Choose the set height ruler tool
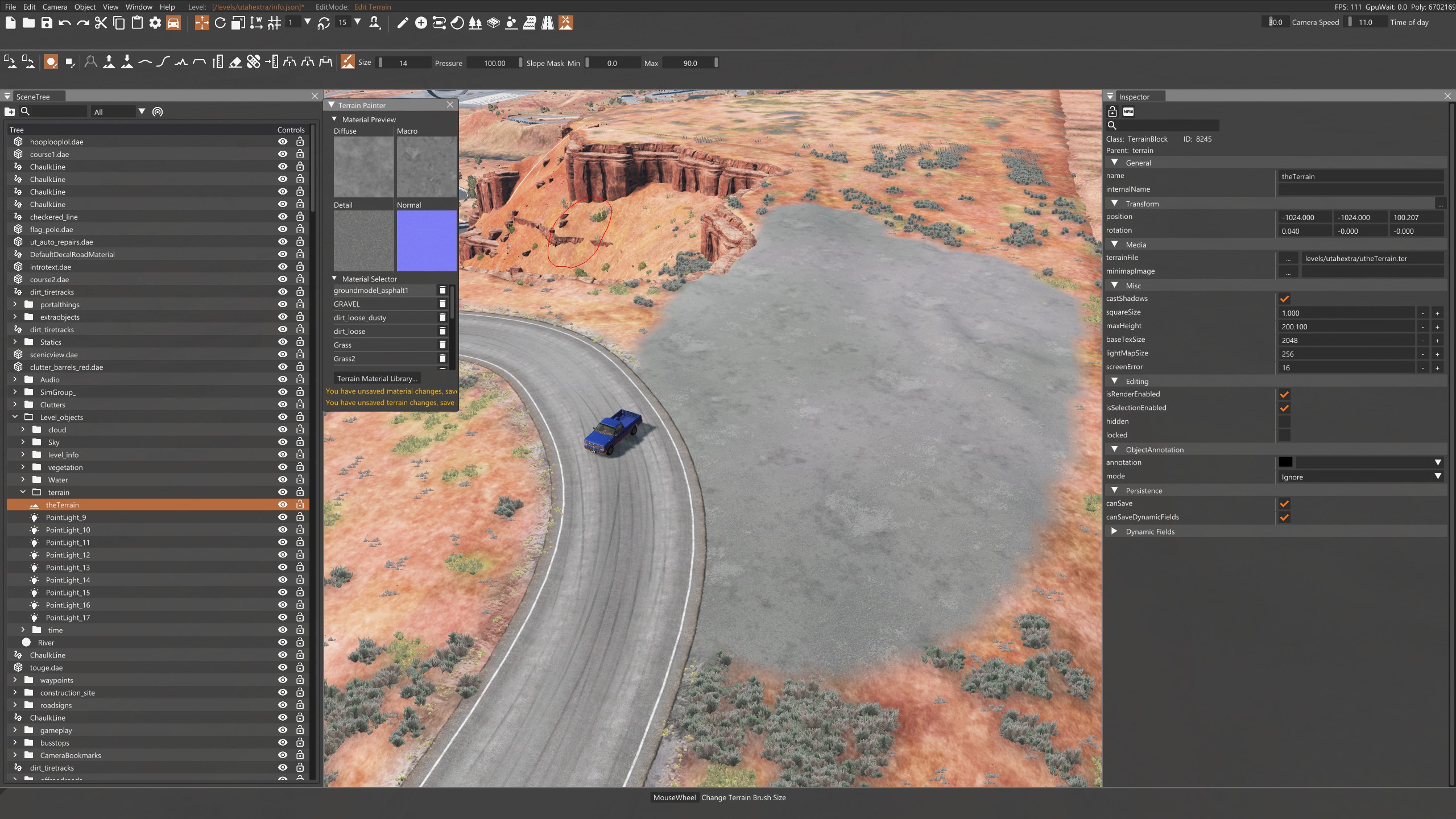This screenshot has height=819, width=1456. [x=217, y=62]
